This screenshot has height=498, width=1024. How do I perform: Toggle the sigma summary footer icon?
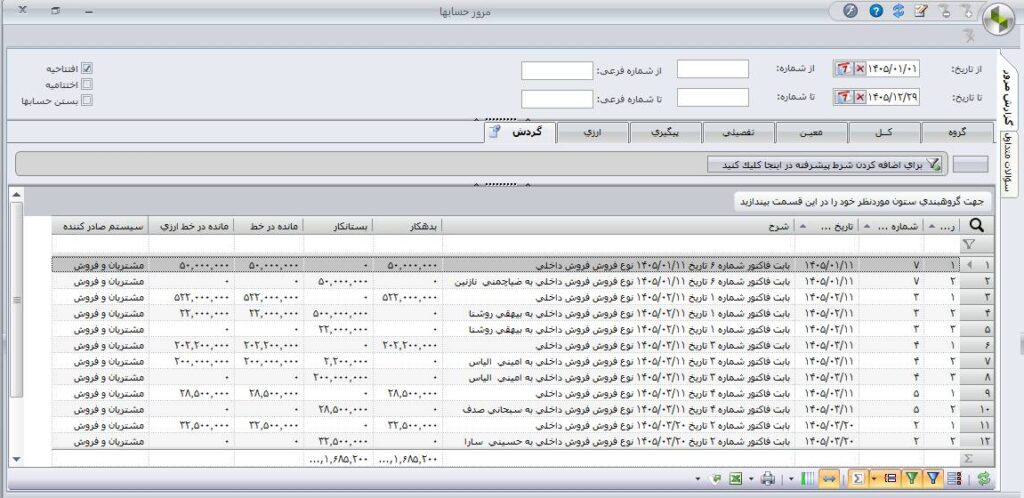[858, 478]
